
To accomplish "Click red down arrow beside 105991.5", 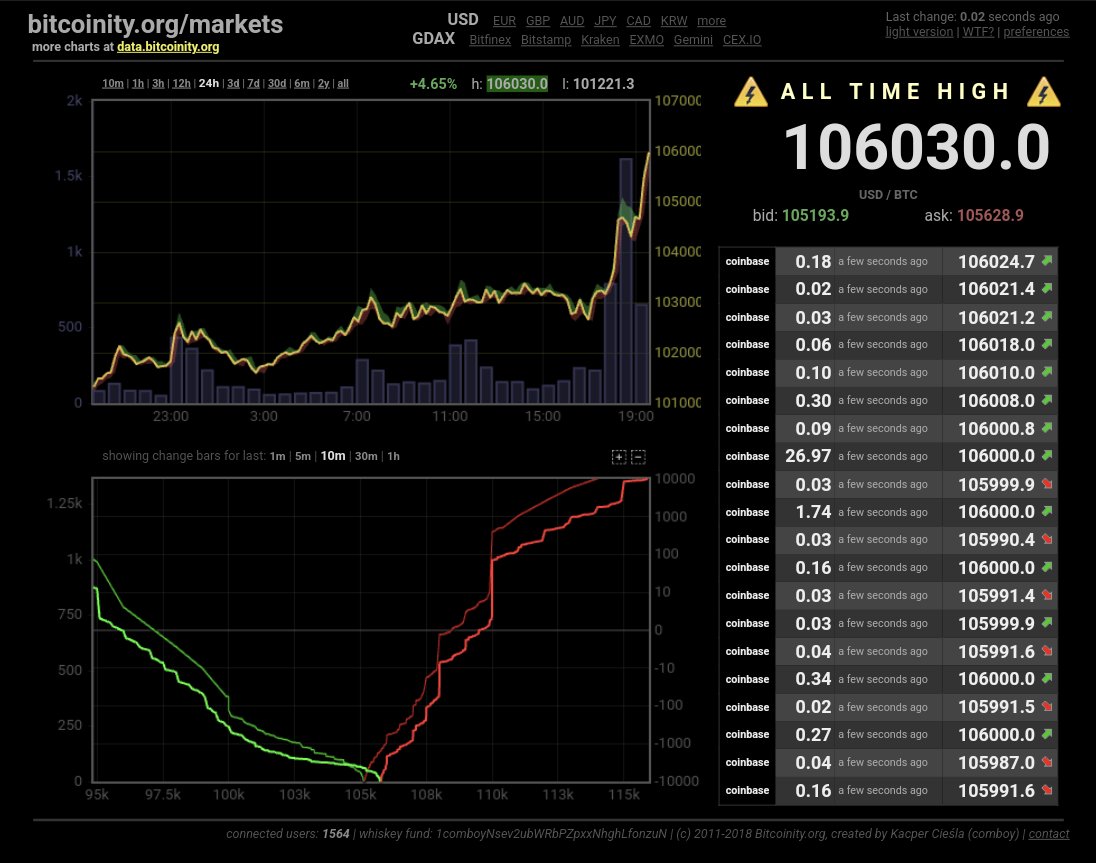I will 1046,706.
